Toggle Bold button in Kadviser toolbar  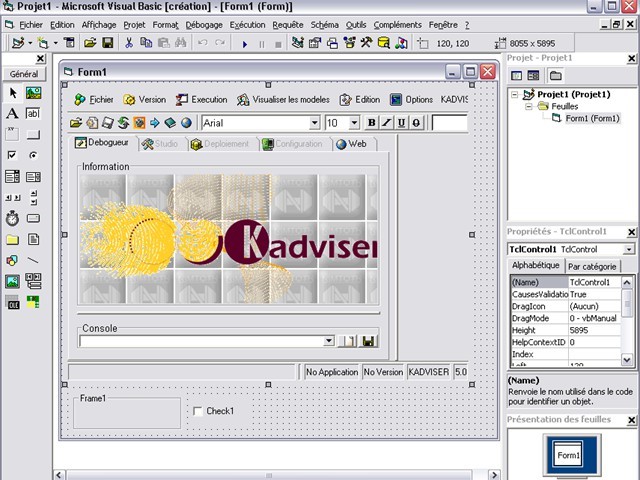[371, 123]
